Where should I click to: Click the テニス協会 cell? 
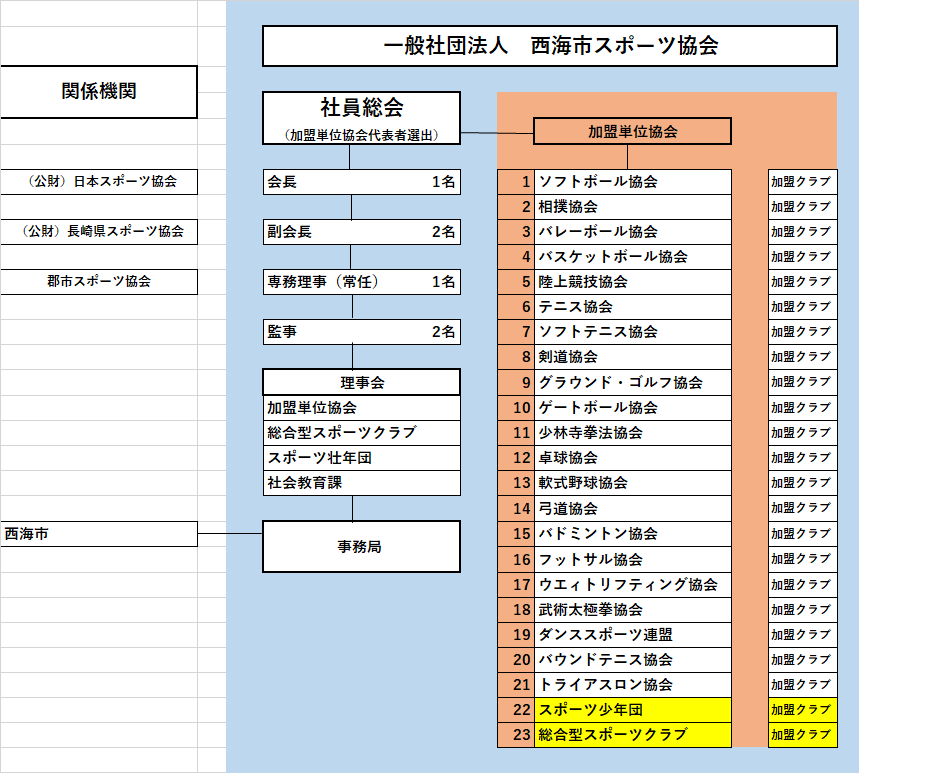pyautogui.click(x=633, y=307)
